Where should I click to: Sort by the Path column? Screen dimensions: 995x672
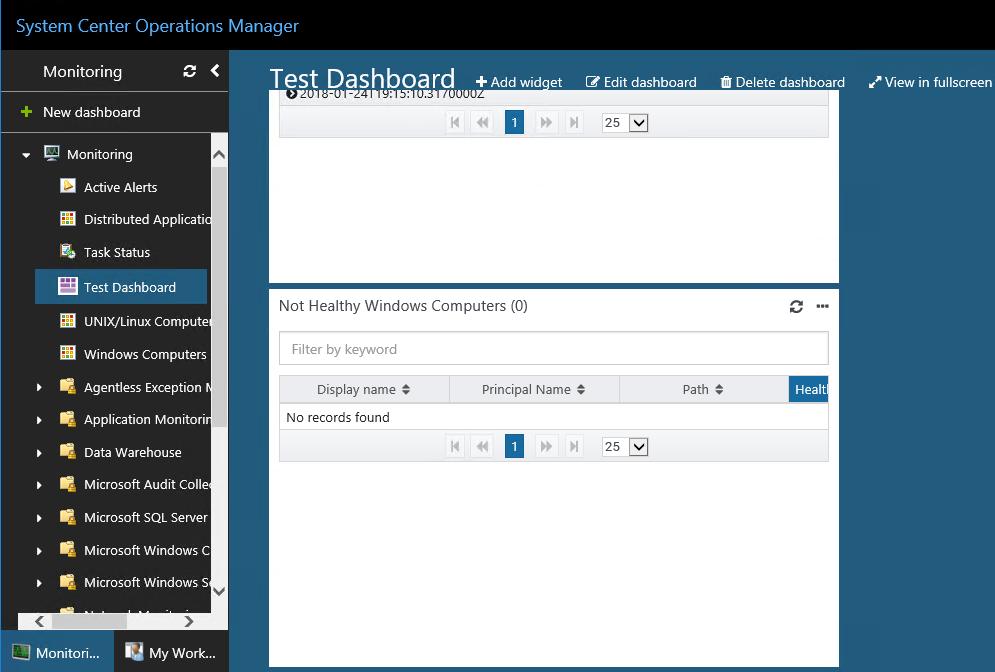tap(704, 390)
